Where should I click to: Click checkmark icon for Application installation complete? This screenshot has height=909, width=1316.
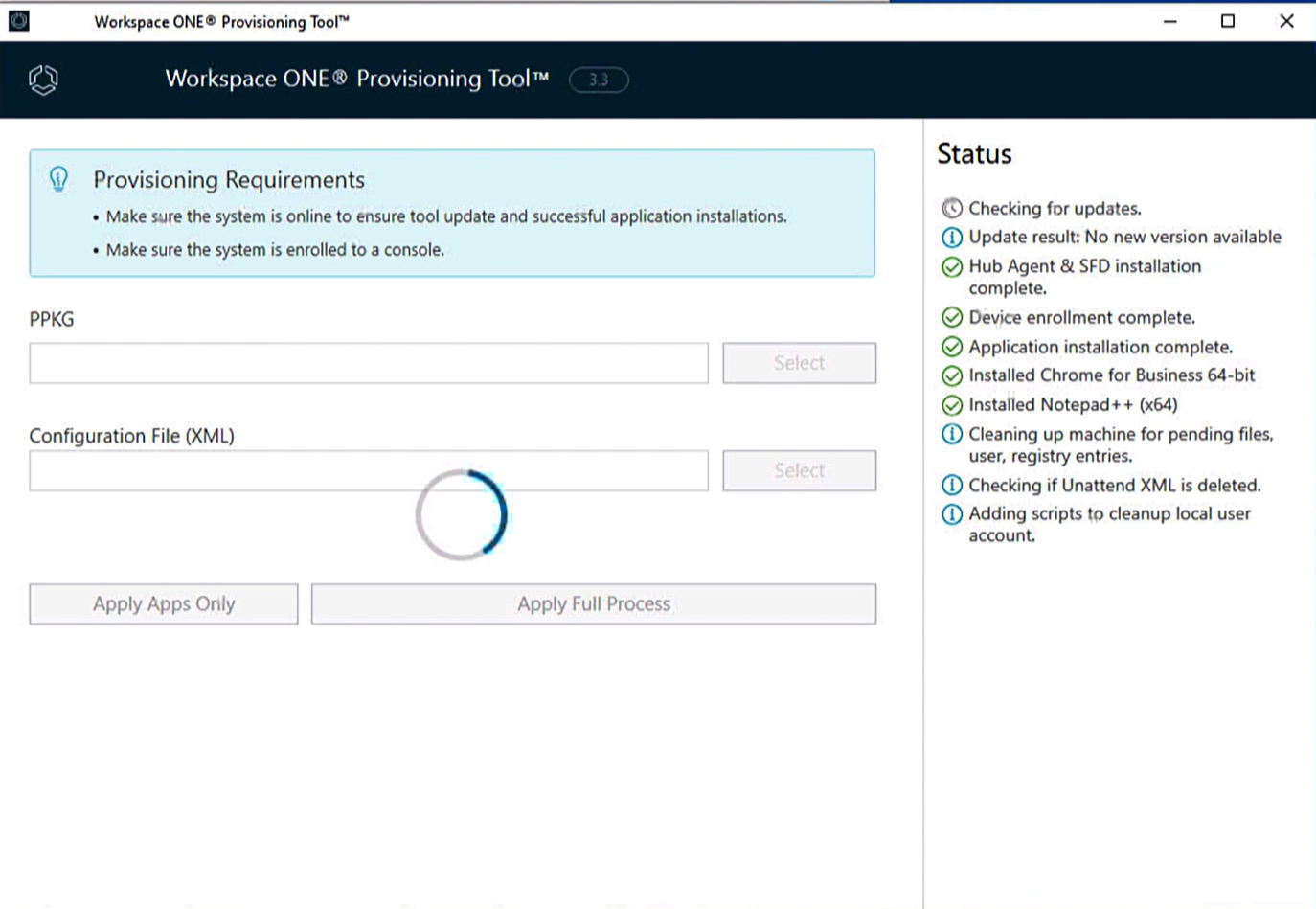[x=951, y=347]
